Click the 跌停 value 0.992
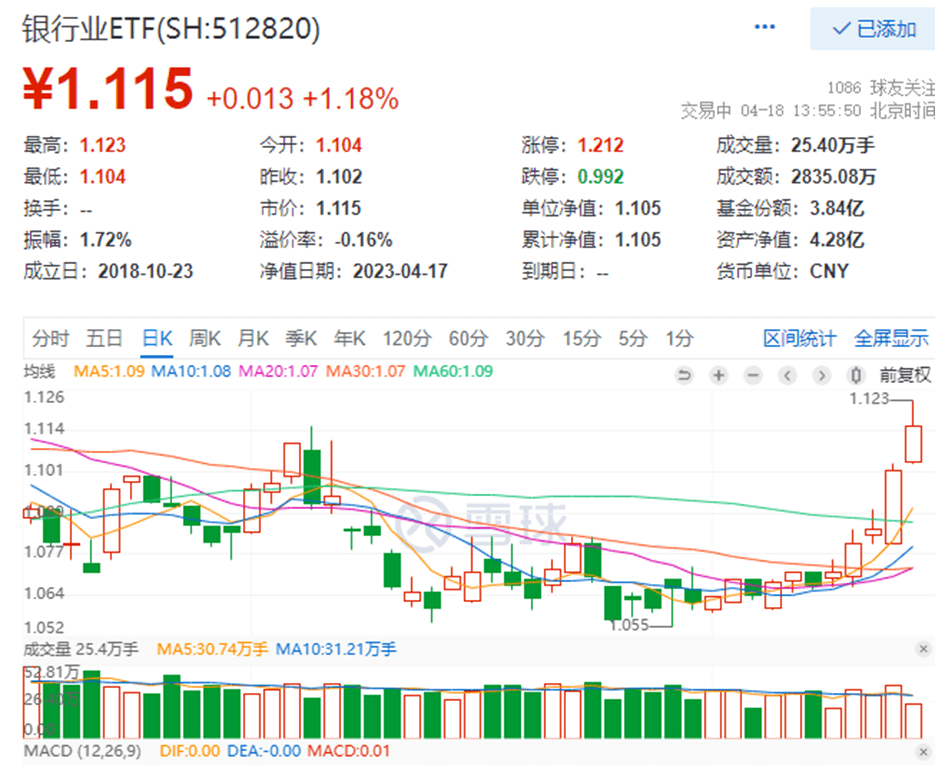 pos(600,176)
